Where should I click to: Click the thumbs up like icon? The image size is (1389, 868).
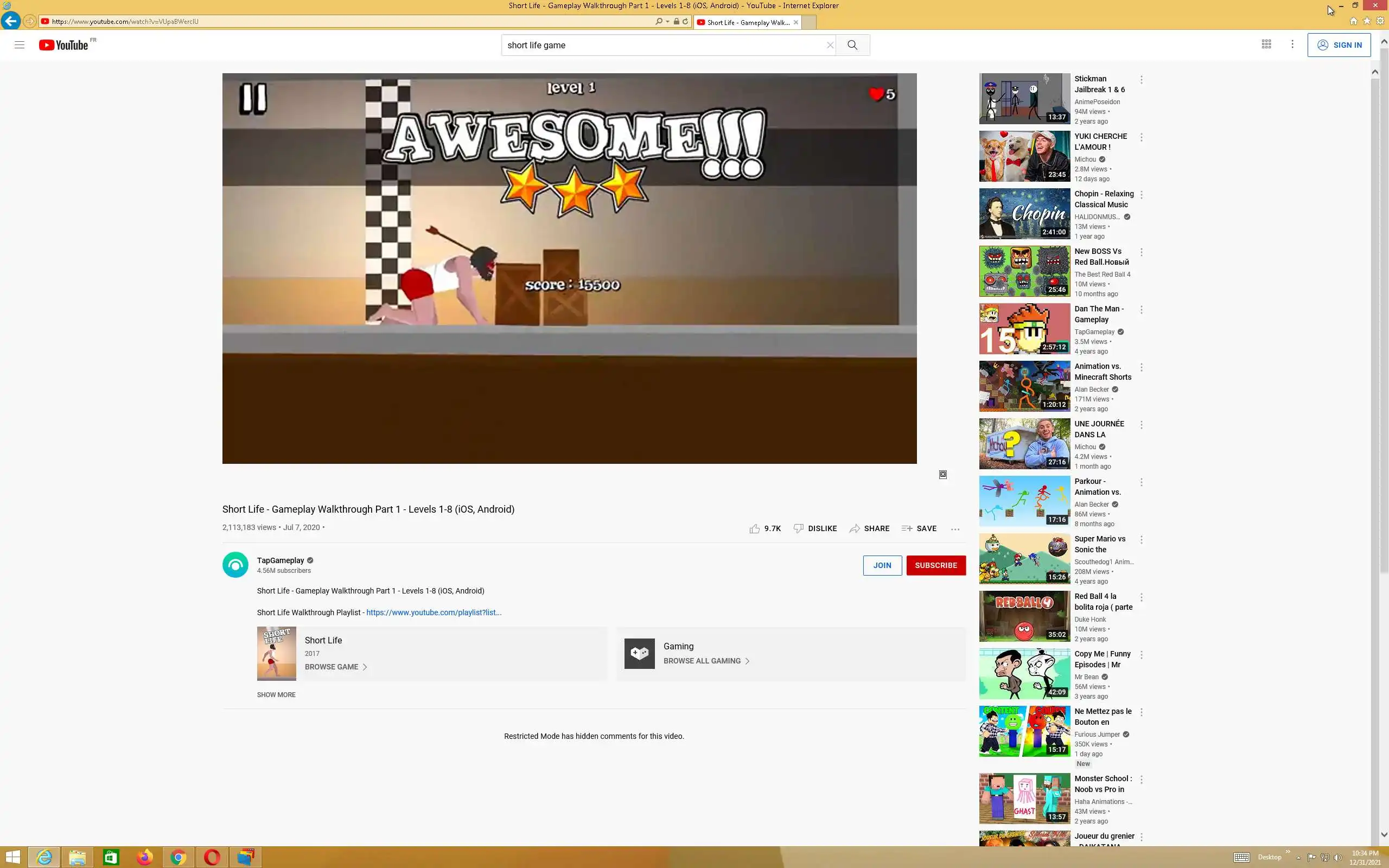(754, 528)
